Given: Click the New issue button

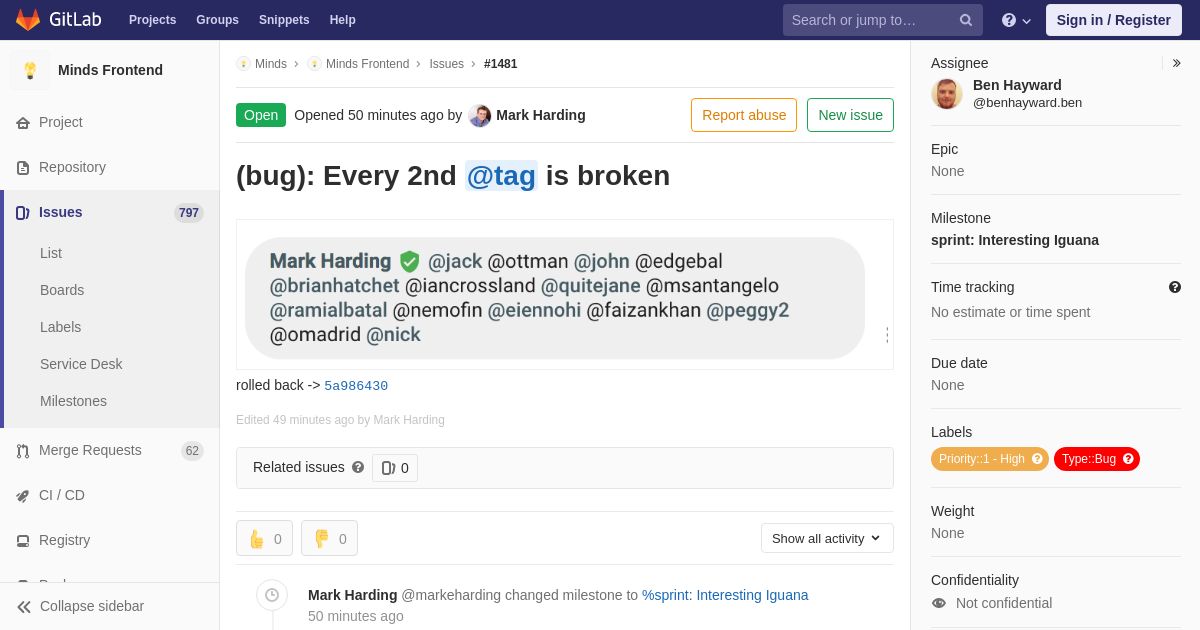Looking at the screenshot, I should coord(850,115).
